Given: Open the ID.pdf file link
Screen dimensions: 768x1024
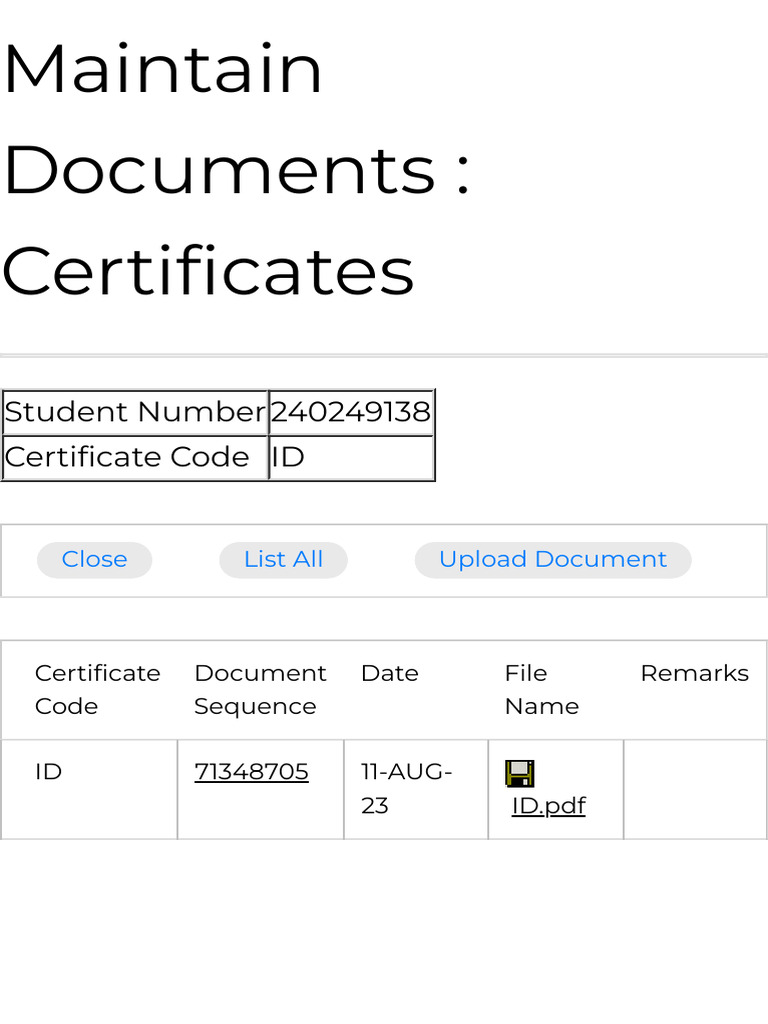Looking at the screenshot, I should 549,806.
